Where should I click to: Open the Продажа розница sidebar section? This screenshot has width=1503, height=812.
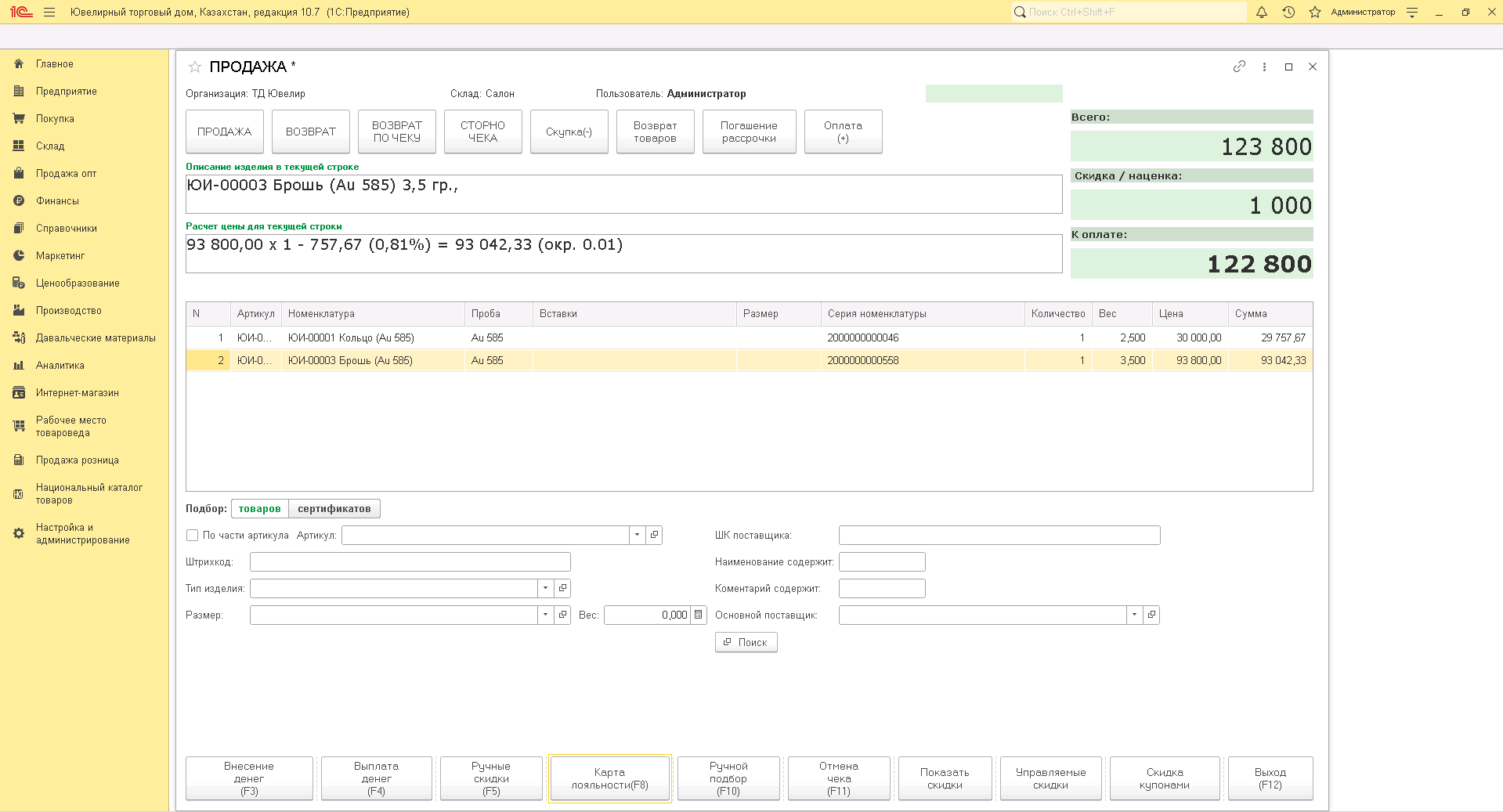[x=78, y=460]
